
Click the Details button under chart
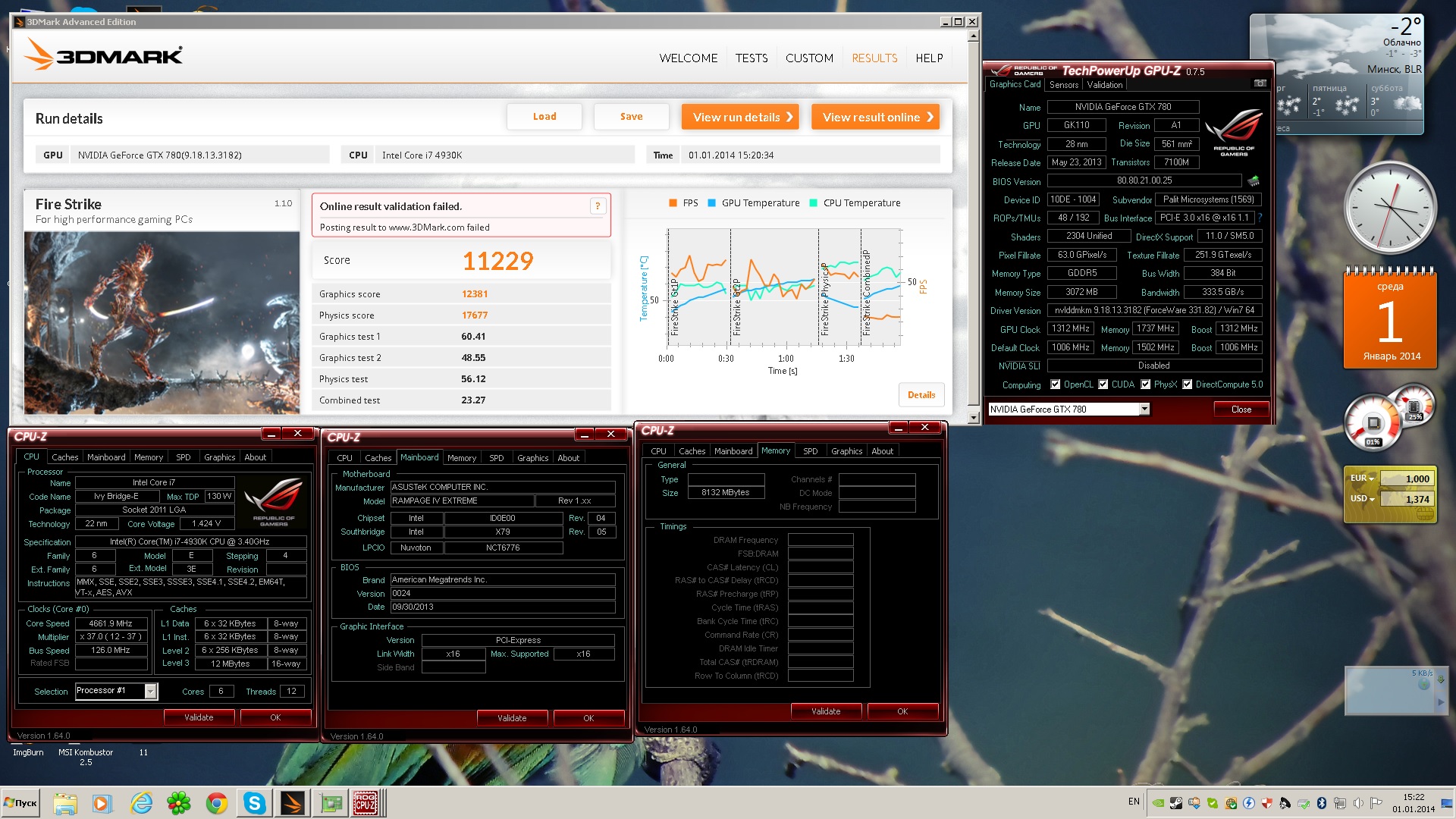(x=921, y=395)
